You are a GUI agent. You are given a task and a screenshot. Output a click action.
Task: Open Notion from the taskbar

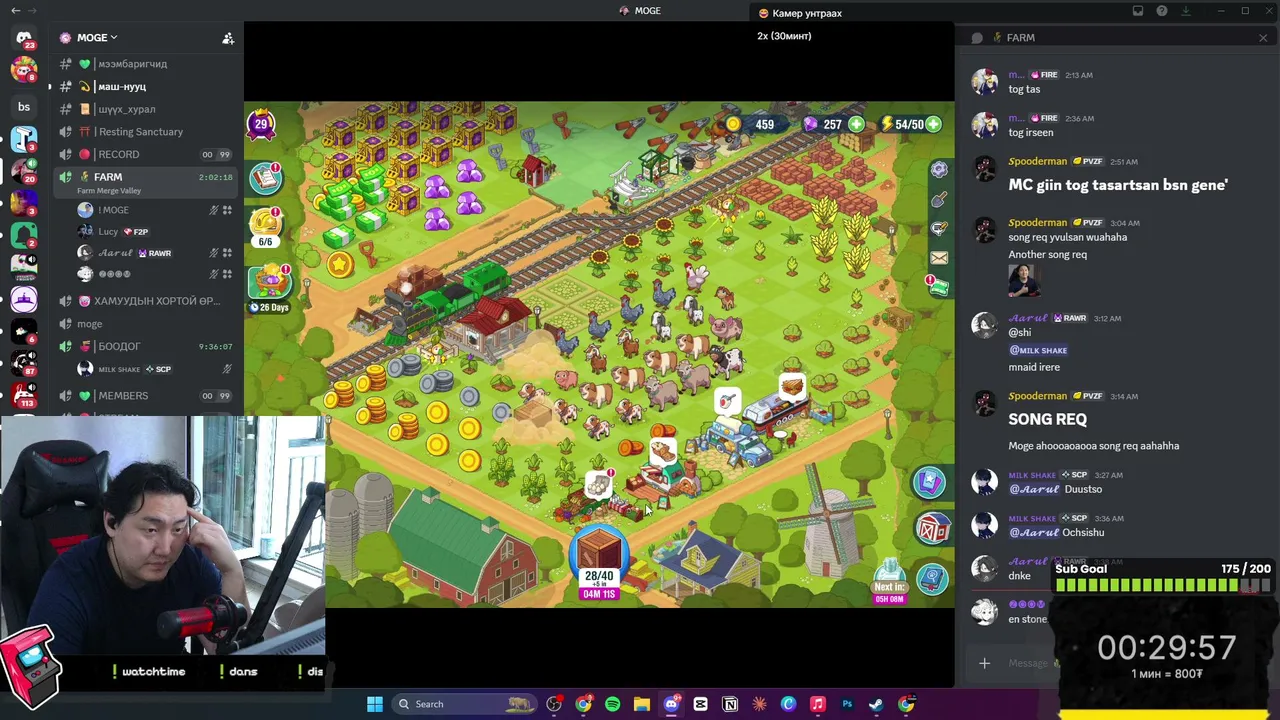[x=730, y=704]
